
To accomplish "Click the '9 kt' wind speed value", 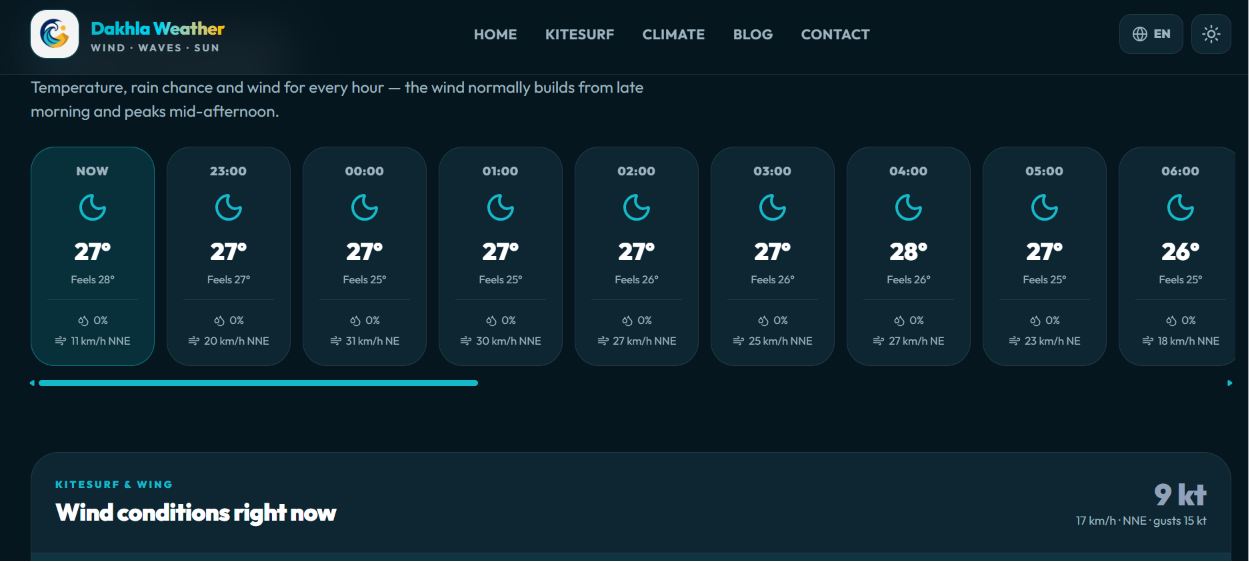I will coord(1180,495).
